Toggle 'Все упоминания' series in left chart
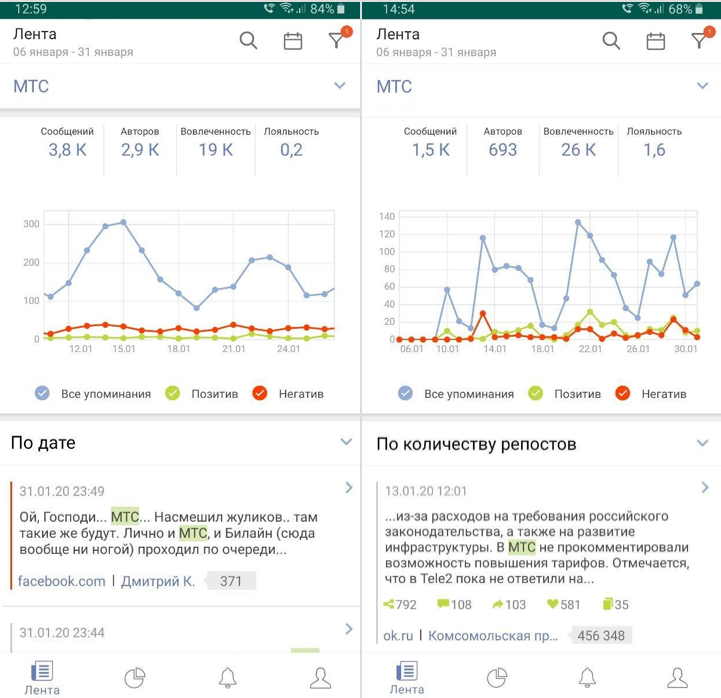Screen dimensions: 721x698 point(42,393)
